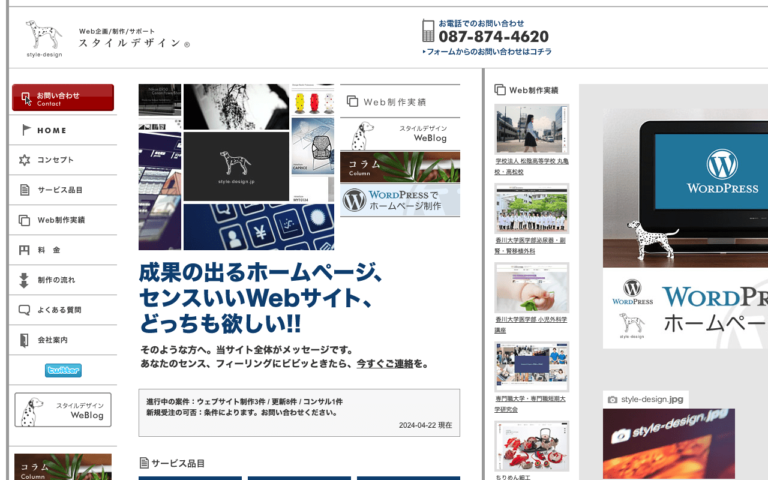Viewport: 768px width, 480px height.
Task: Open the コラム Column banner beside the collage
Action: click(x=400, y=167)
